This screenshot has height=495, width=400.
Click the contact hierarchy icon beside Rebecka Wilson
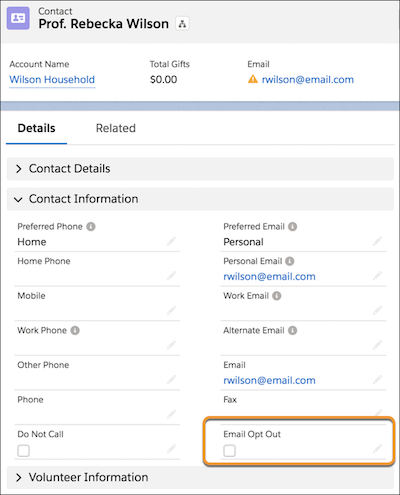coord(182,24)
